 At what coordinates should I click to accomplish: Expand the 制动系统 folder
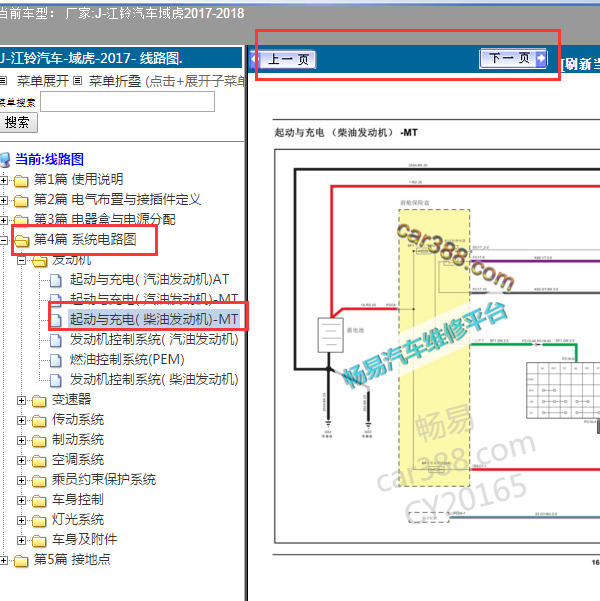click(21, 440)
